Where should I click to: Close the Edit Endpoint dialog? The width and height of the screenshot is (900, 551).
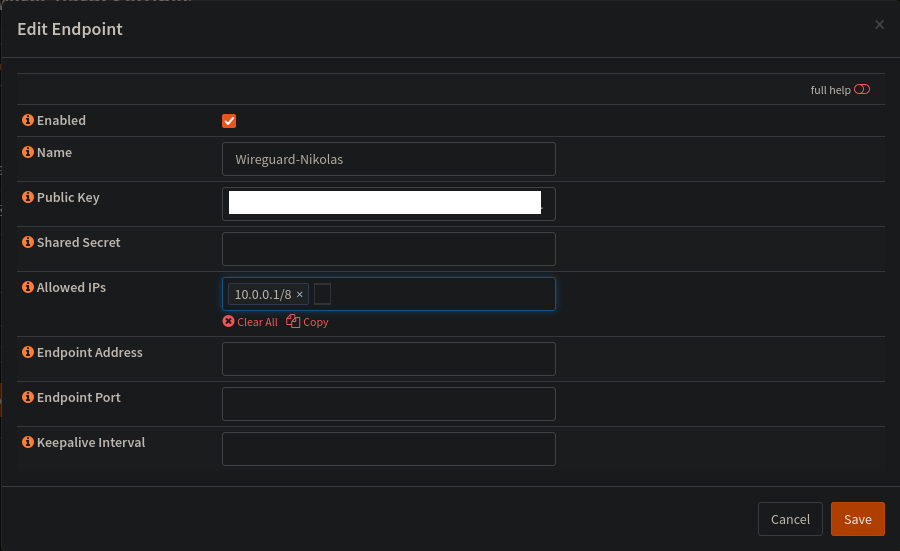pos(879,25)
